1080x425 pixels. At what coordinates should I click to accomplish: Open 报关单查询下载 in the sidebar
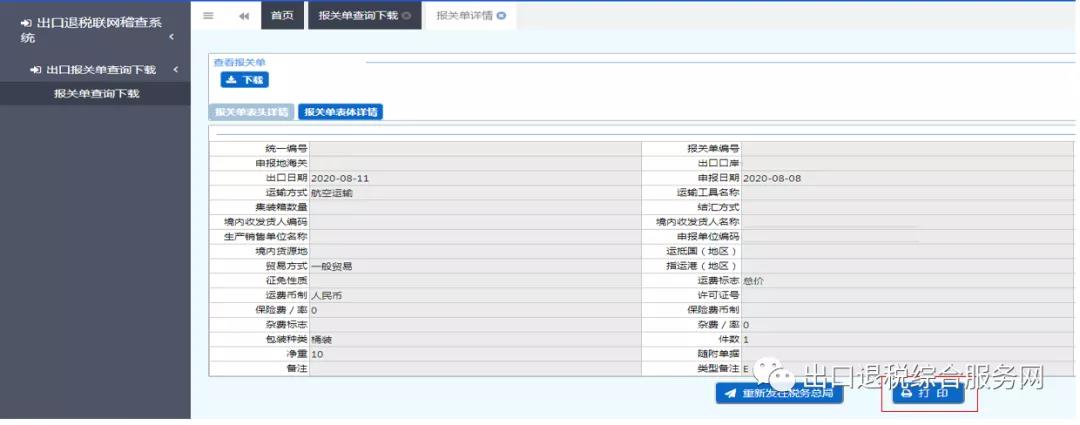(96, 93)
